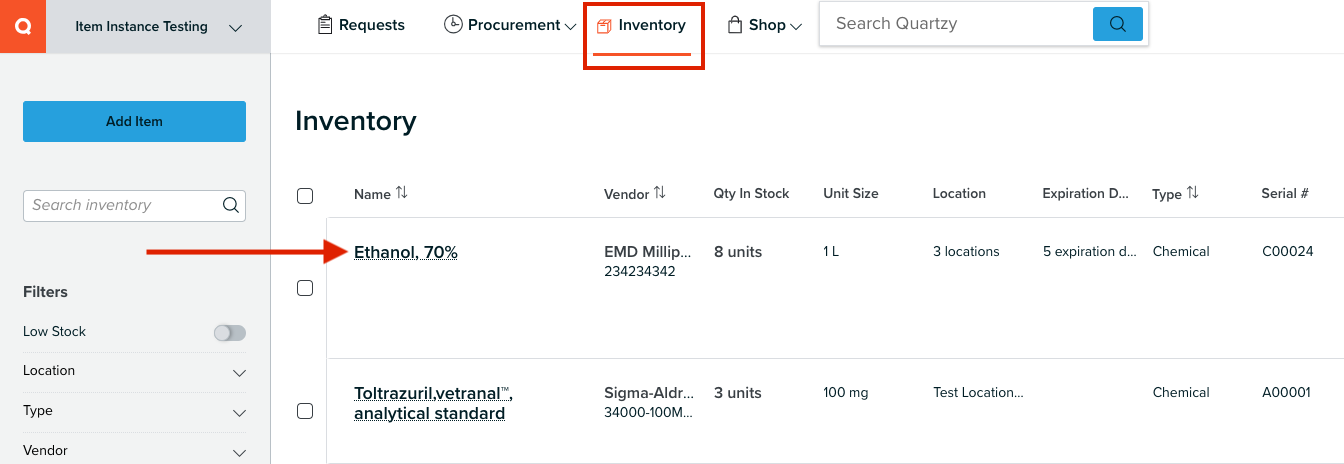
Task: Click catalog number 34000-100M...
Action: click(x=649, y=412)
